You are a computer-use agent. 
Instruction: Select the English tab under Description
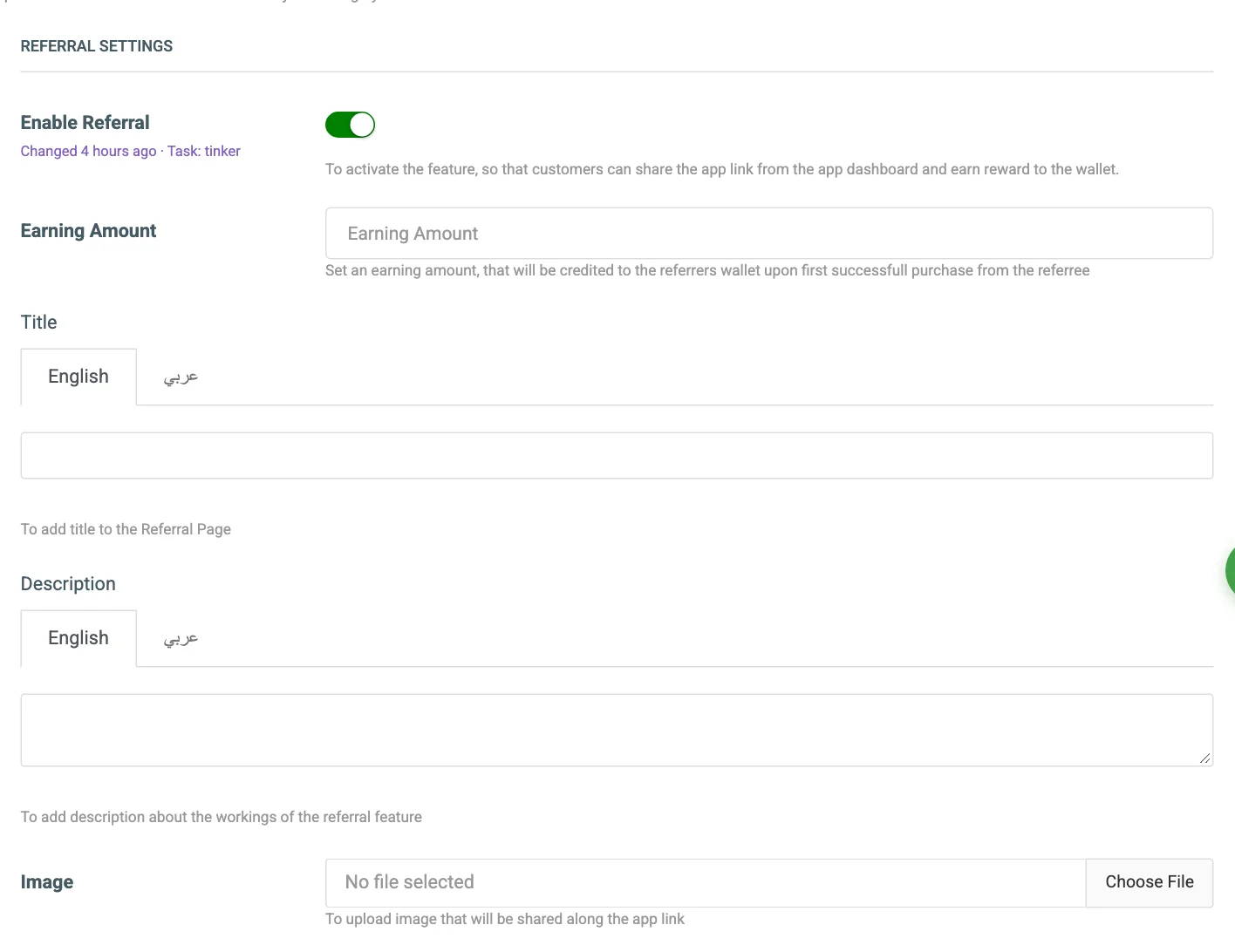(78, 638)
